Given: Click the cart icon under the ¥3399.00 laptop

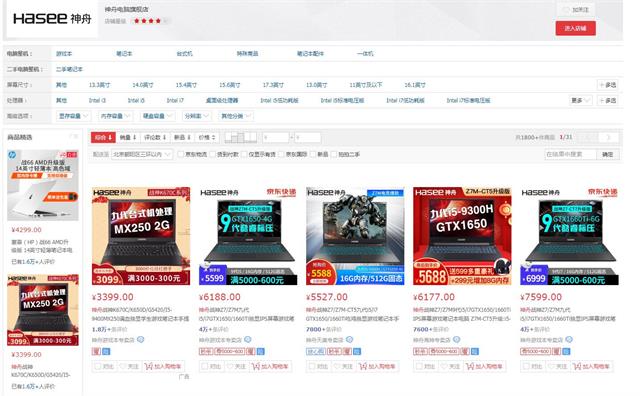Looking at the screenshot, I should pos(149,366).
